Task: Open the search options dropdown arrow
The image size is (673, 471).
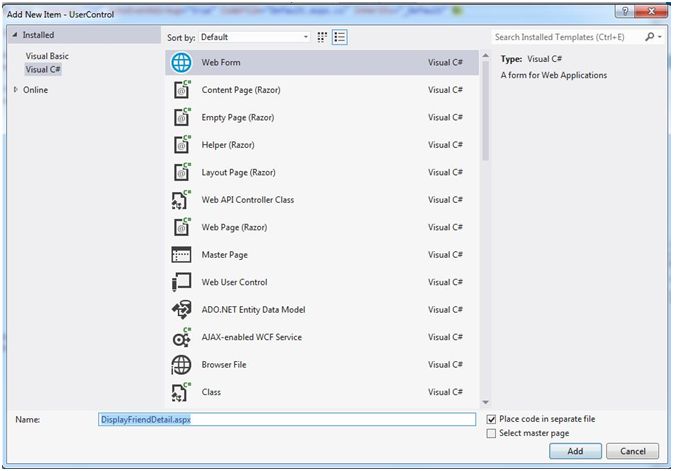Action: pos(660,37)
